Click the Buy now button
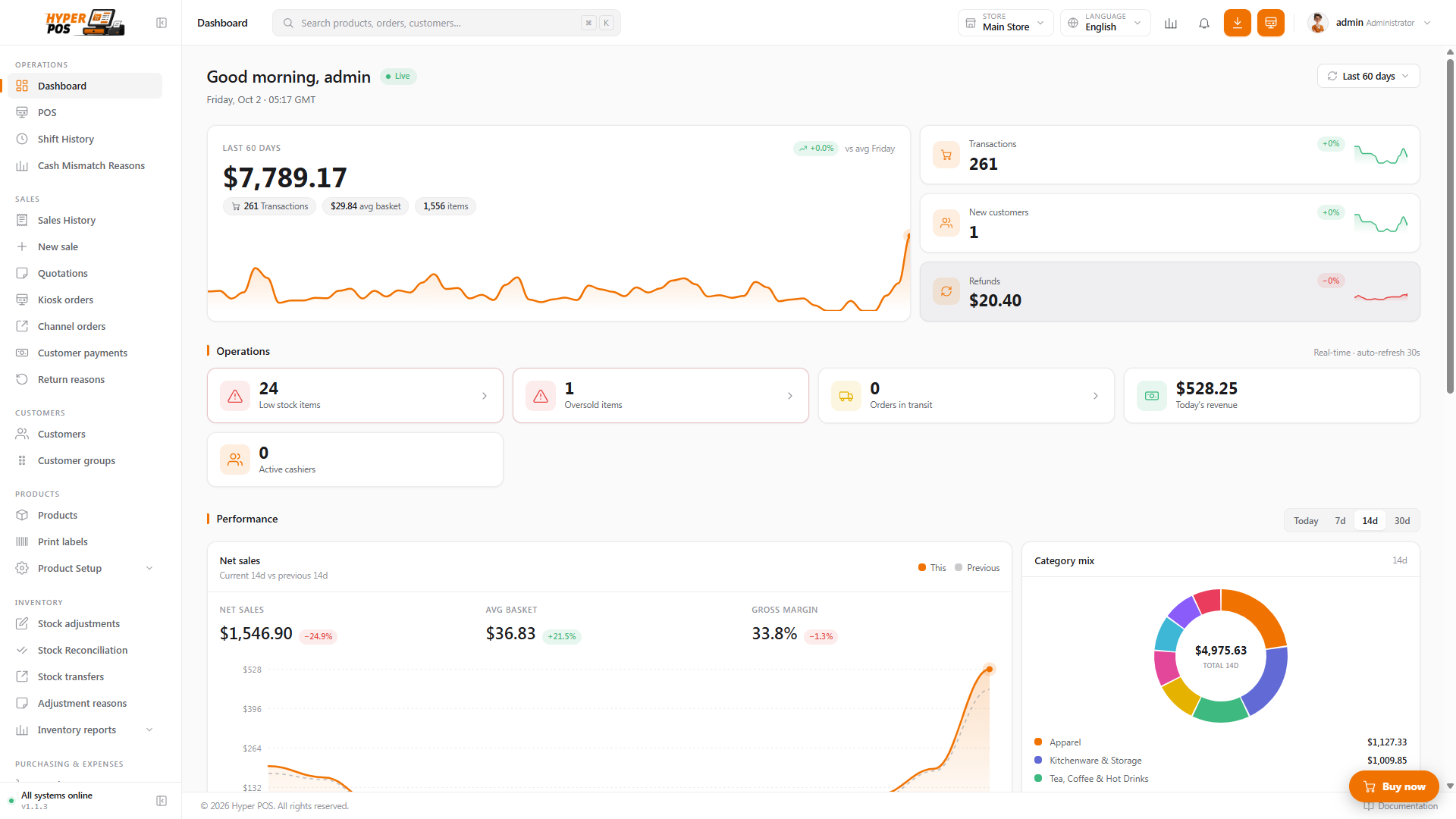Image resolution: width=1456 pixels, height=819 pixels. 1394,786
